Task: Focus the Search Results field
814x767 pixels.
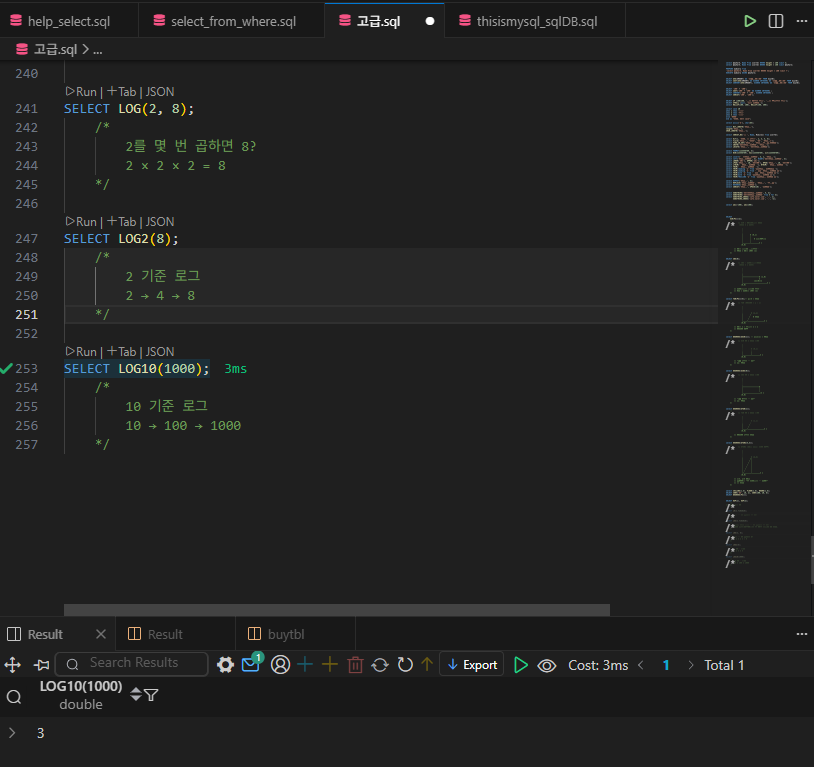Action: 131,664
